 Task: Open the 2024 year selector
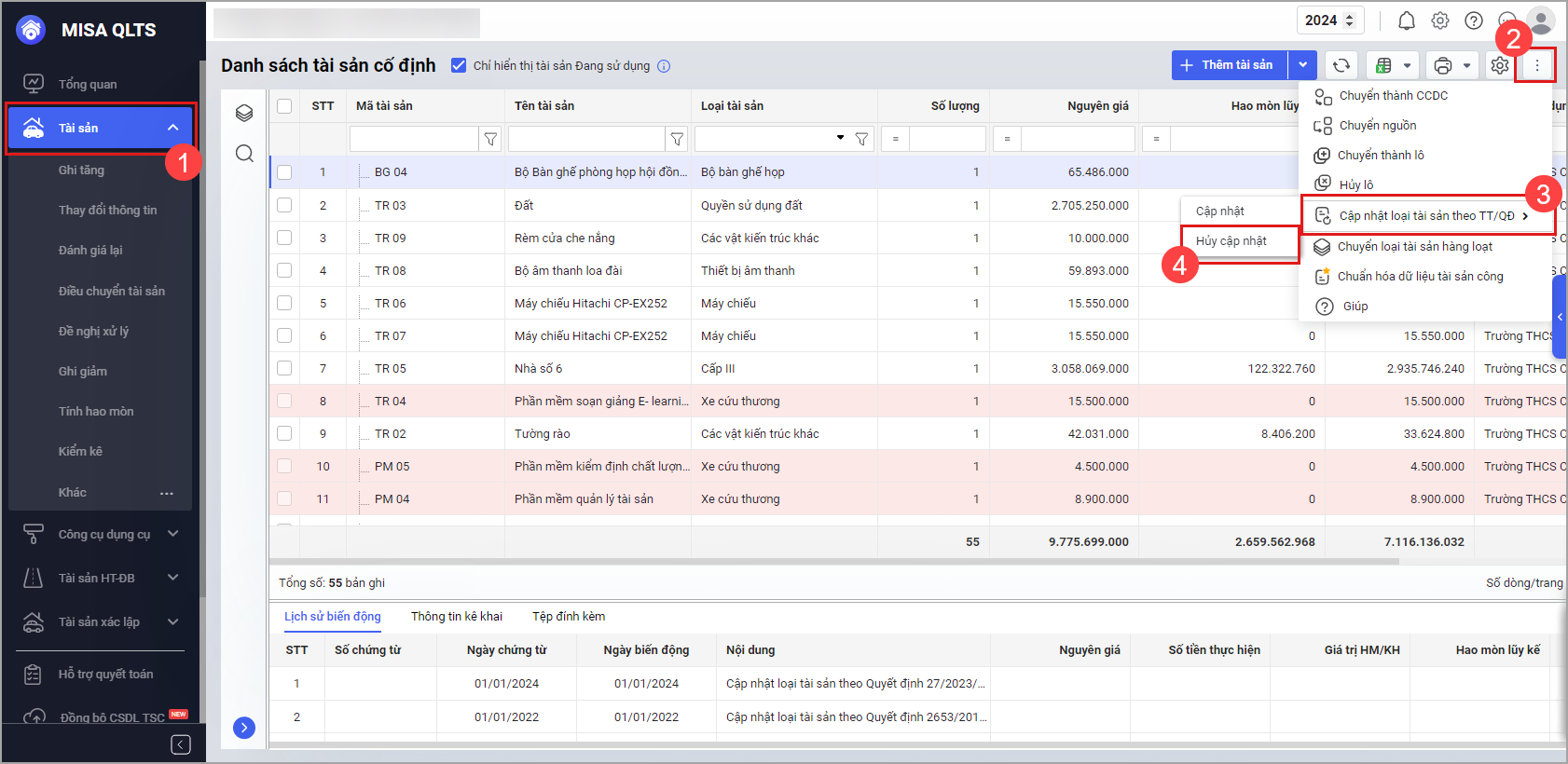pos(1330,20)
